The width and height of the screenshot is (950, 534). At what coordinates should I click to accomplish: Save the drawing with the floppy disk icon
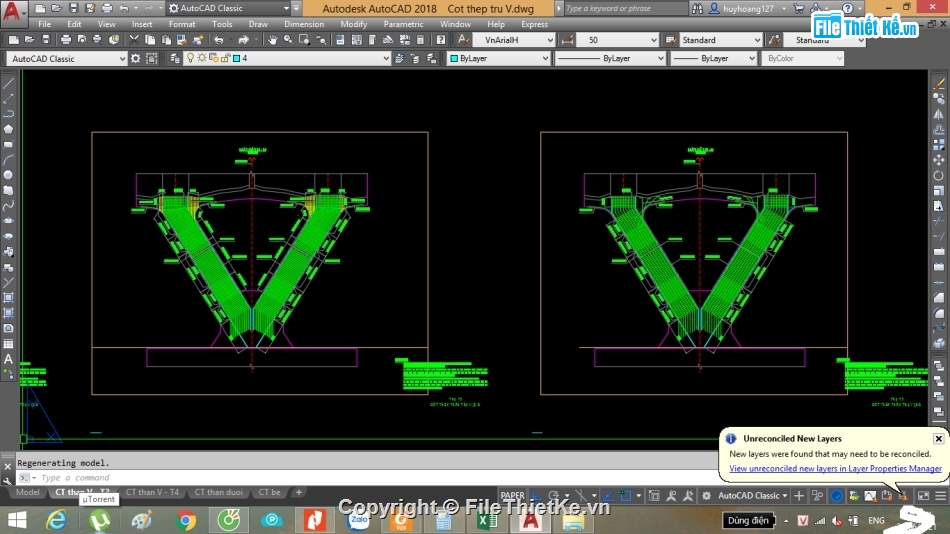pyautogui.click(x=45, y=40)
